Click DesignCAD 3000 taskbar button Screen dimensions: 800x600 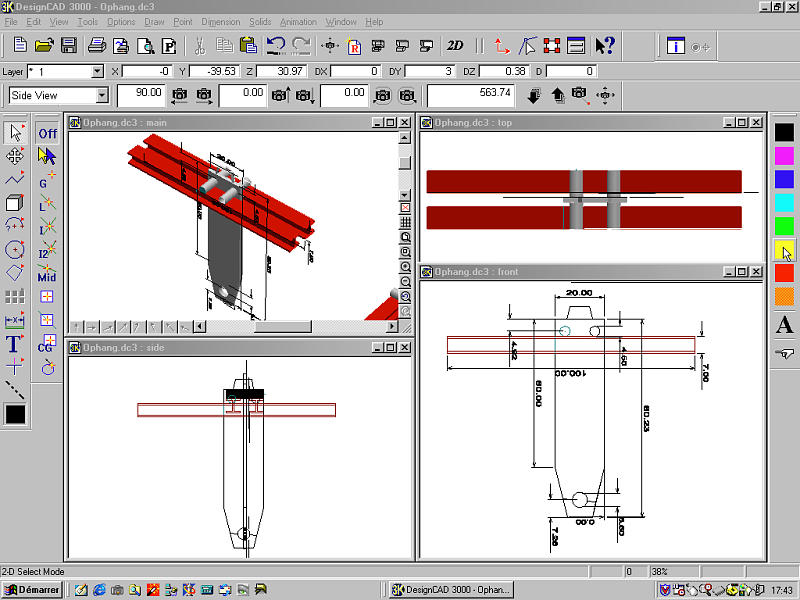click(450, 590)
